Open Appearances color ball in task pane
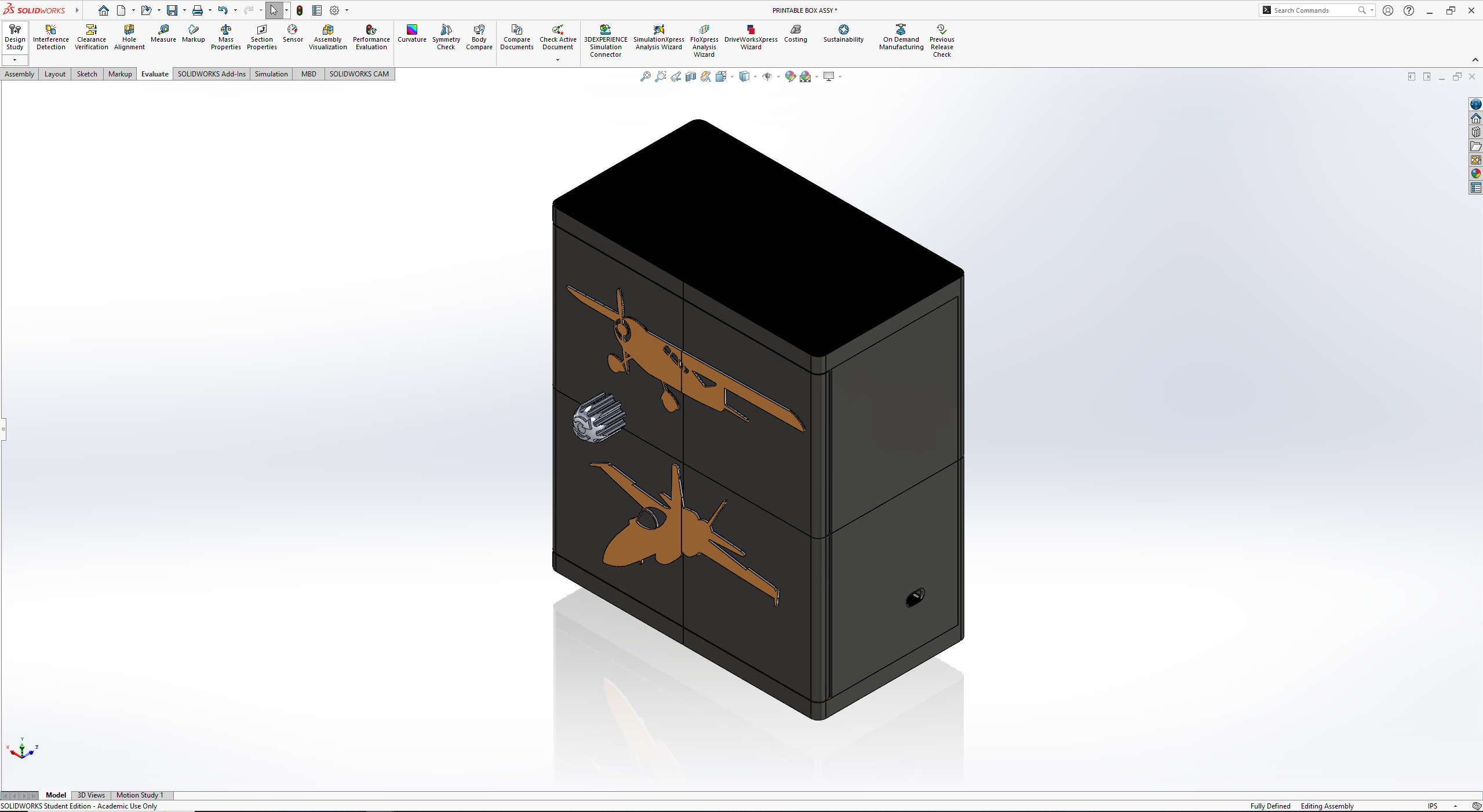The width and height of the screenshot is (1483, 812). (1475, 174)
